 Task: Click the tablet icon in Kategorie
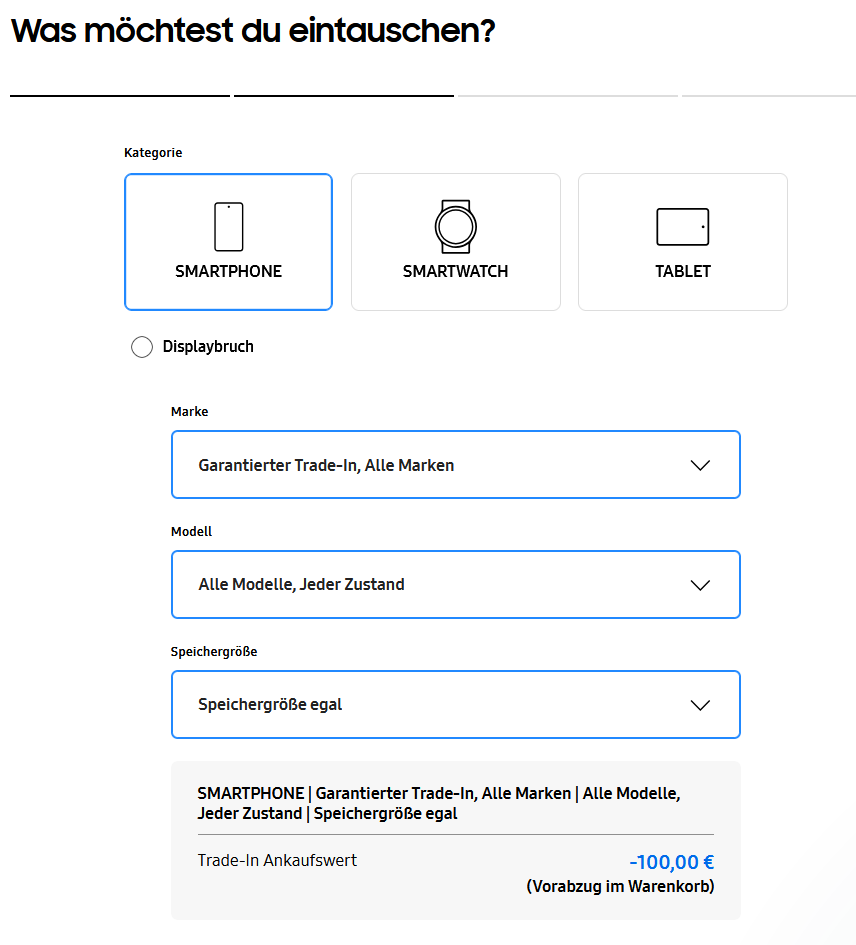point(682,227)
